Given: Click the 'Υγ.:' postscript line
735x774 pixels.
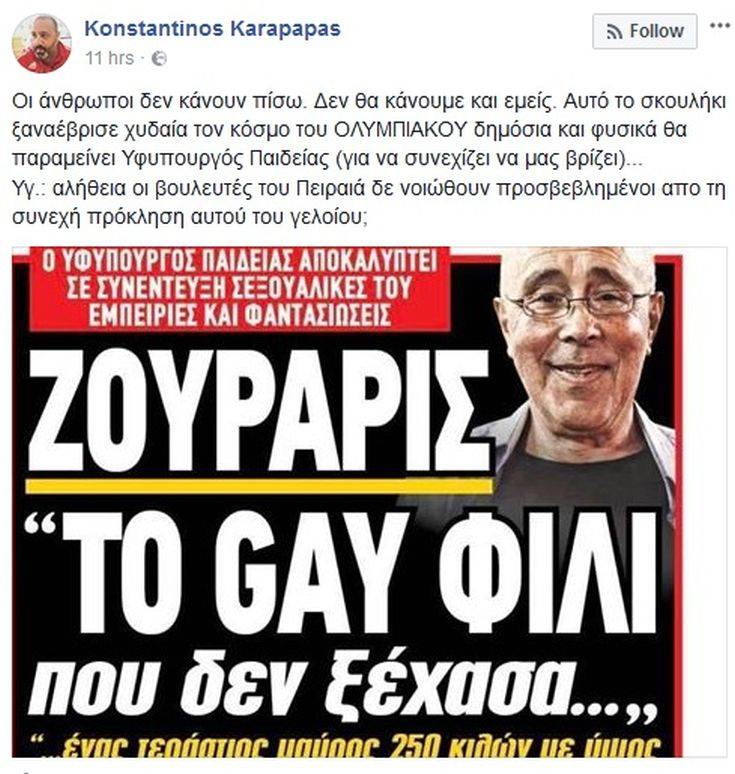Looking at the screenshot, I should coord(369,188).
